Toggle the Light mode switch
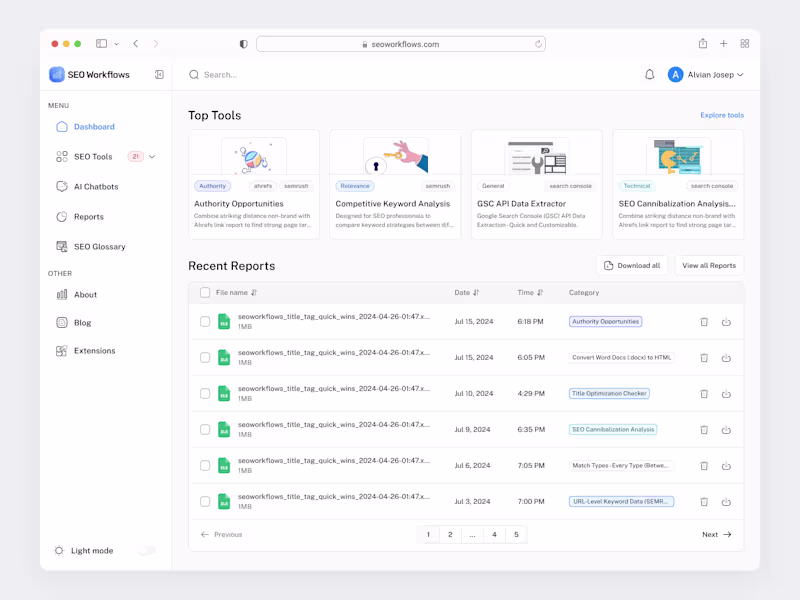This screenshot has height=600, width=800. (146, 551)
